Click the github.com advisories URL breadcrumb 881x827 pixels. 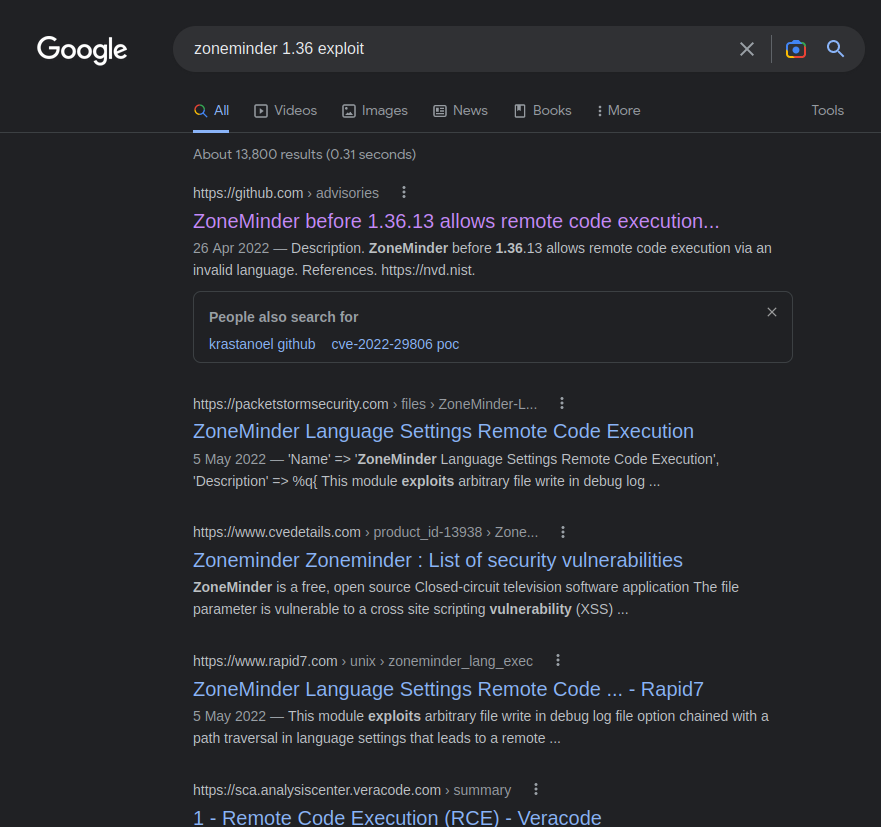(286, 193)
